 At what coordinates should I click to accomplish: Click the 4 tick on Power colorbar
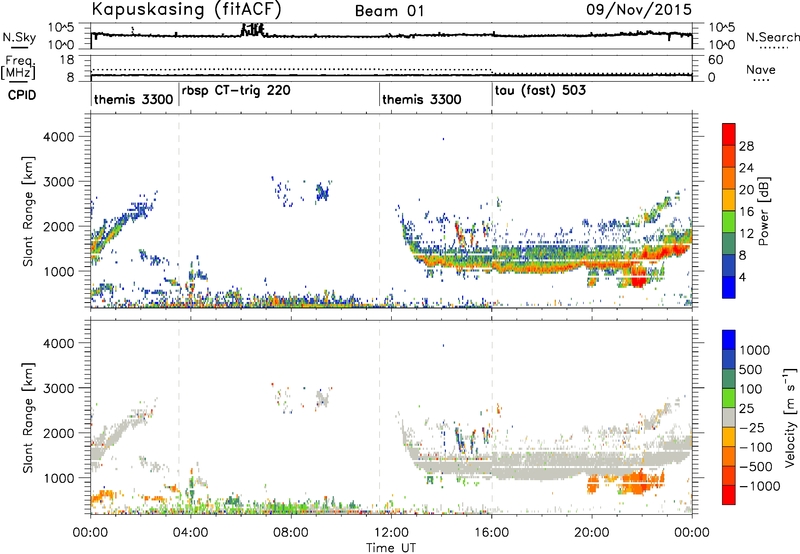click(x=743, y=277)
